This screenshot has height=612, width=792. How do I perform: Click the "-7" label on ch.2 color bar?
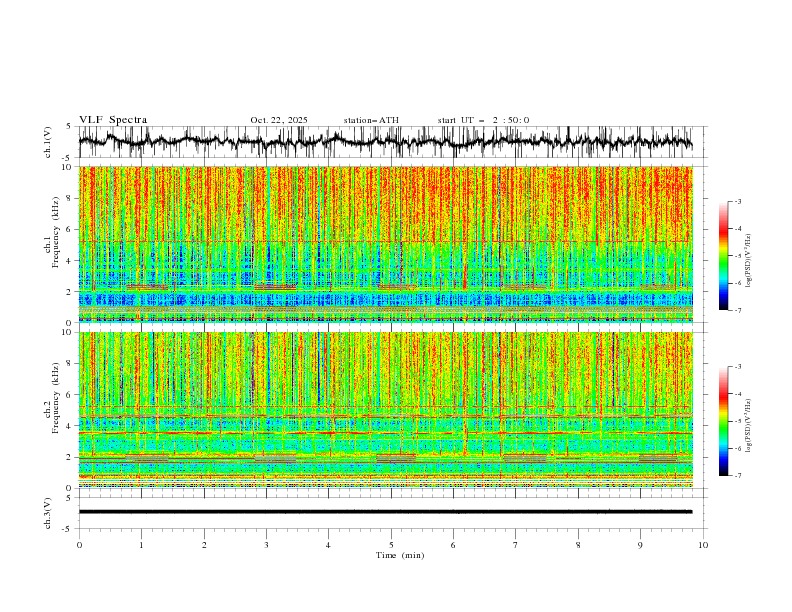737,476
